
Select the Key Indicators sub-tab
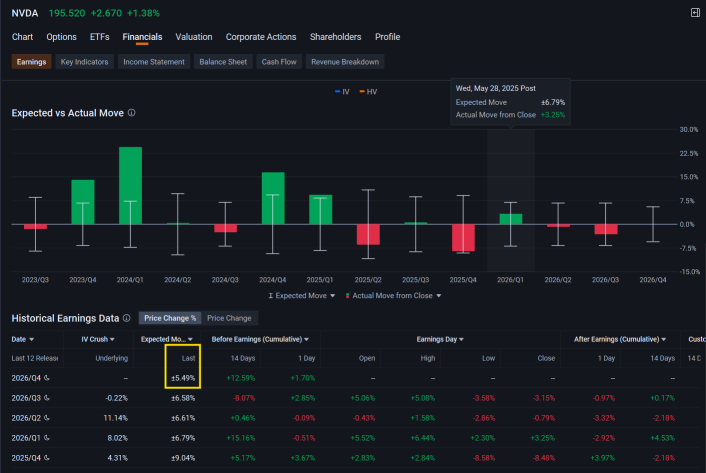tap(84, 62)
